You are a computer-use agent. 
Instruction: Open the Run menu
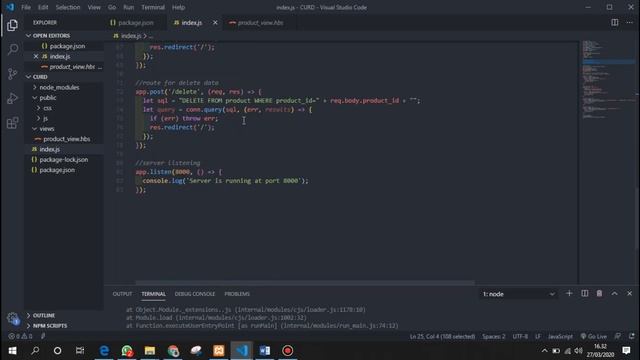pyautogui.click(x=129, y=7)
